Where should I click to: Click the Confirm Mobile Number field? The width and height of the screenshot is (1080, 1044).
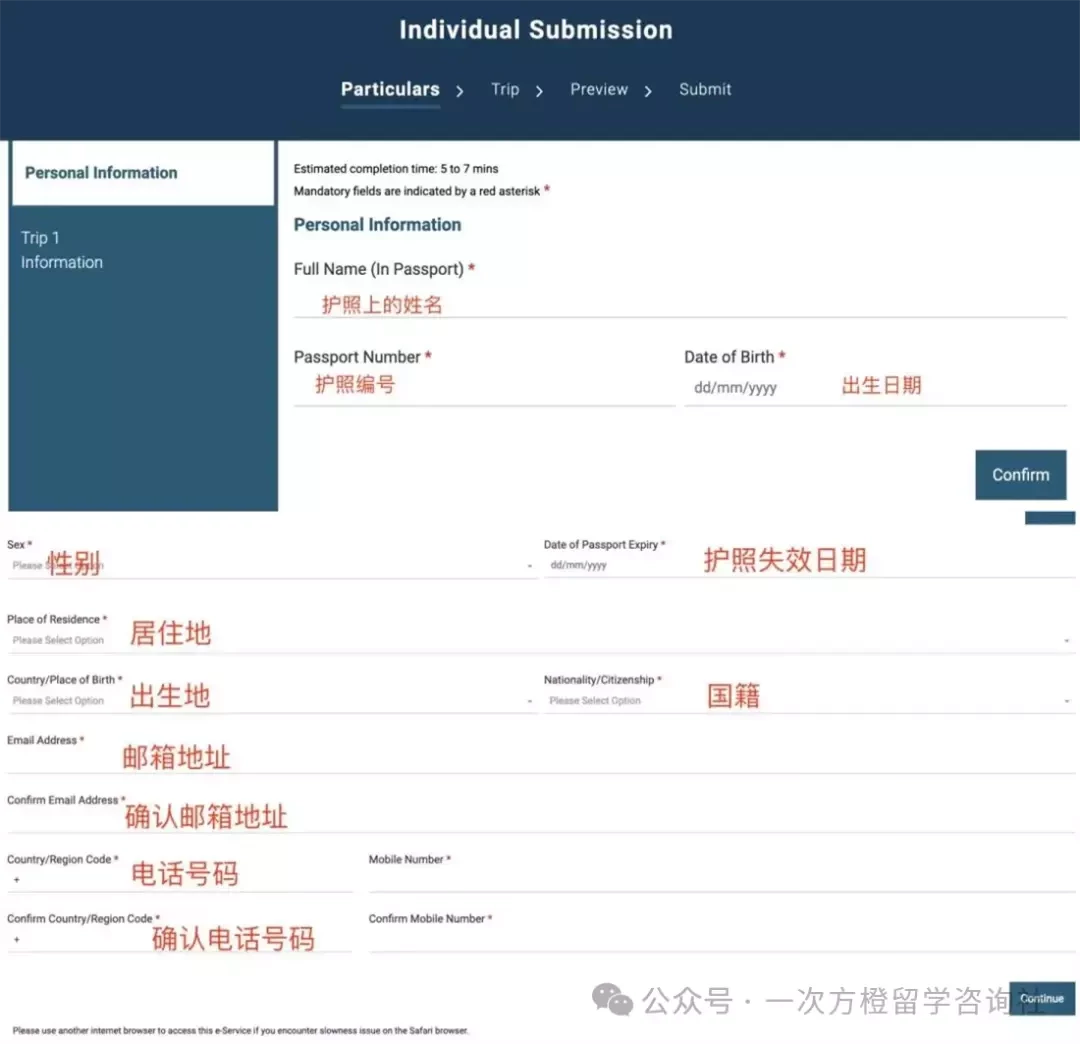721,940
